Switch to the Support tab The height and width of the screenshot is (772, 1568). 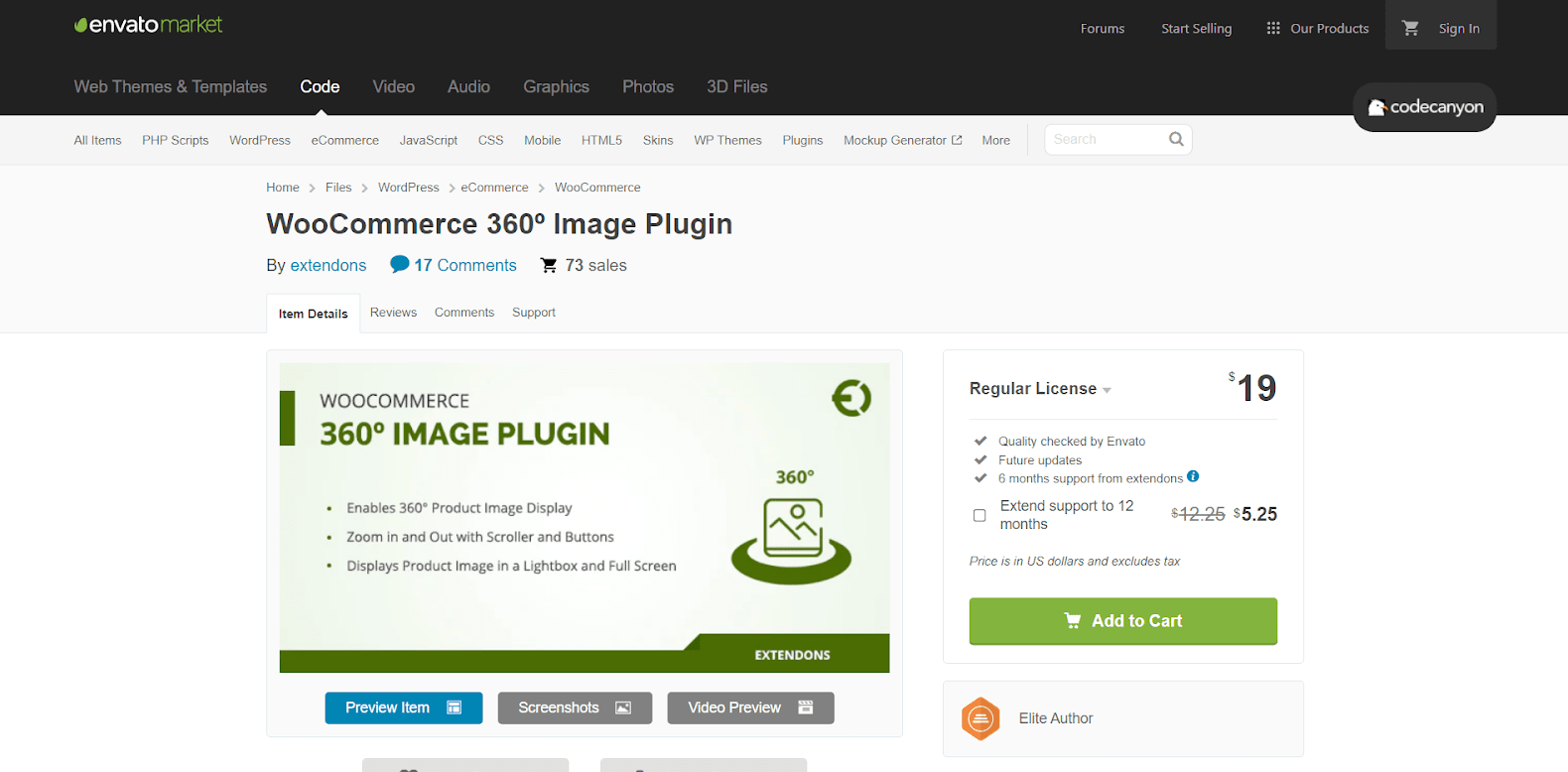(x=534, y=313)
